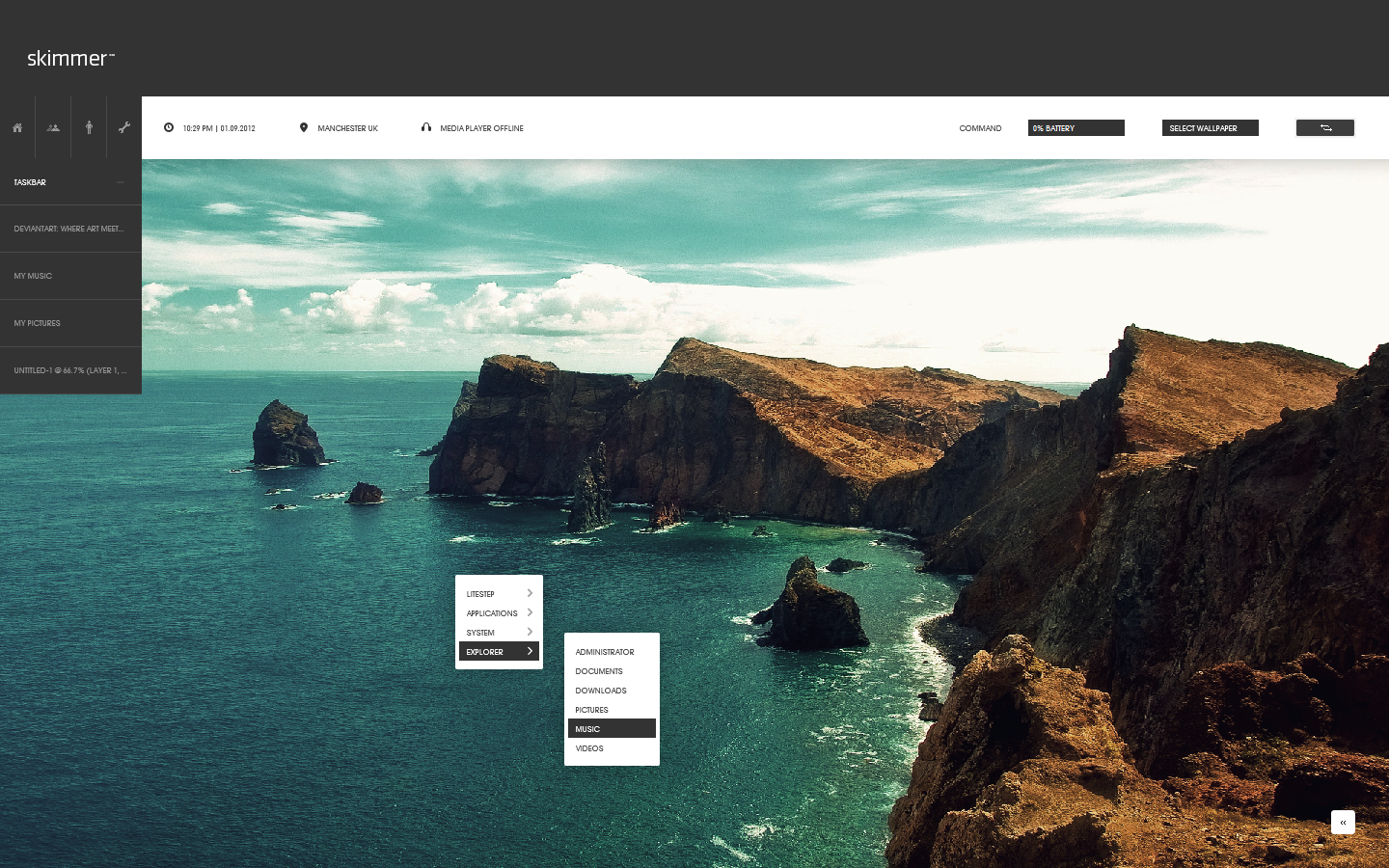Click the refresh arrows button at top right
Image resolution: width=1389 pixels, height=868 pixels.
click(1324, 127)
